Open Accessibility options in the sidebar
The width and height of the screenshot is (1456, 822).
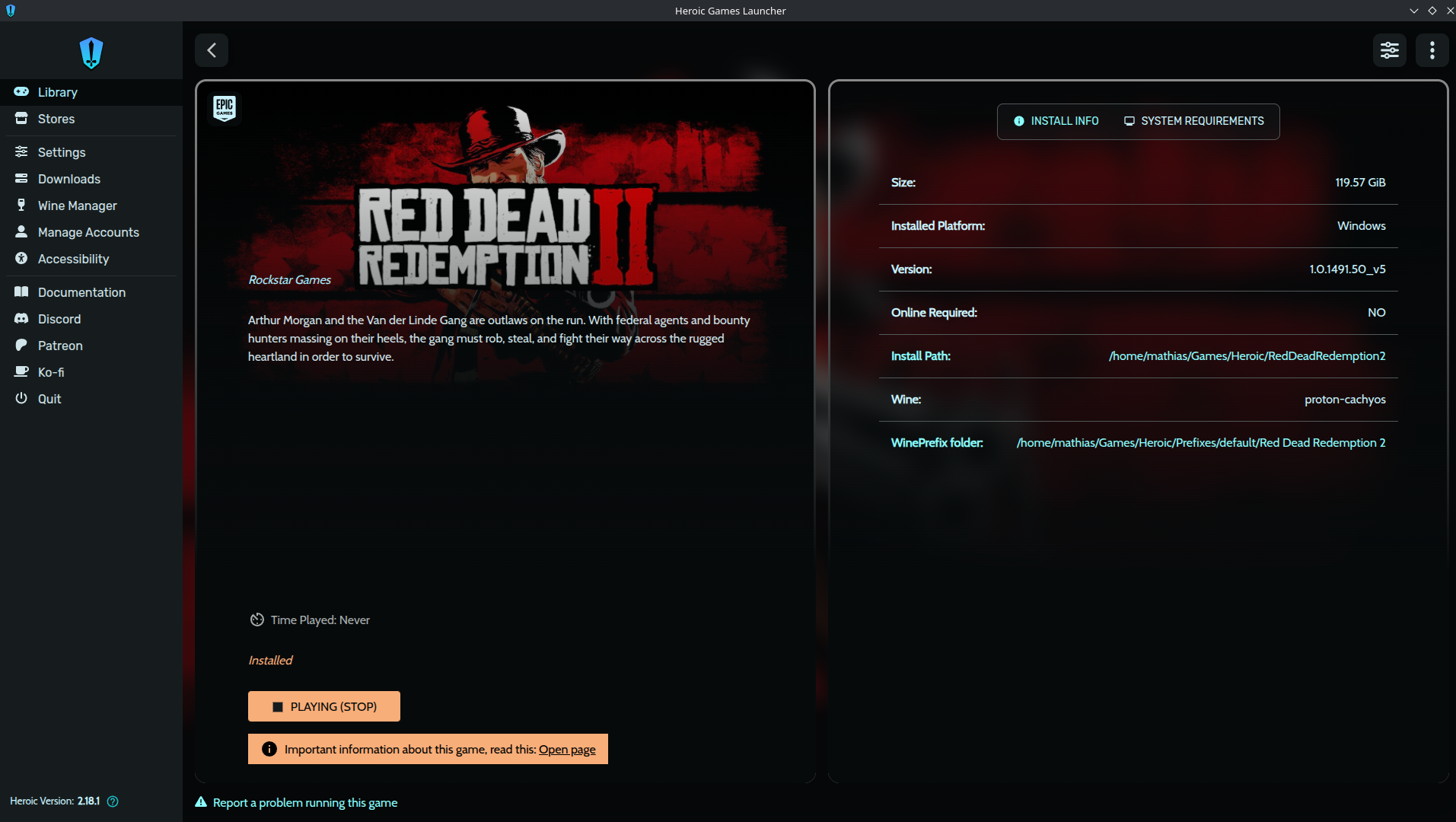point(91,259)
